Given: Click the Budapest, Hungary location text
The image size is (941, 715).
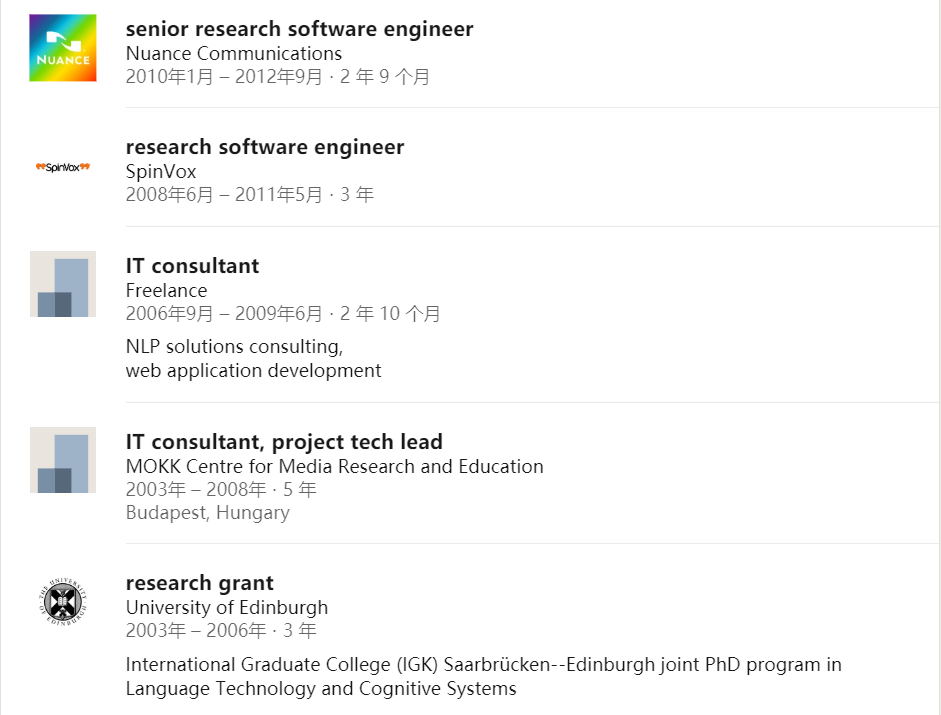Looking at the screenshot, I should [x=207, y=512].
